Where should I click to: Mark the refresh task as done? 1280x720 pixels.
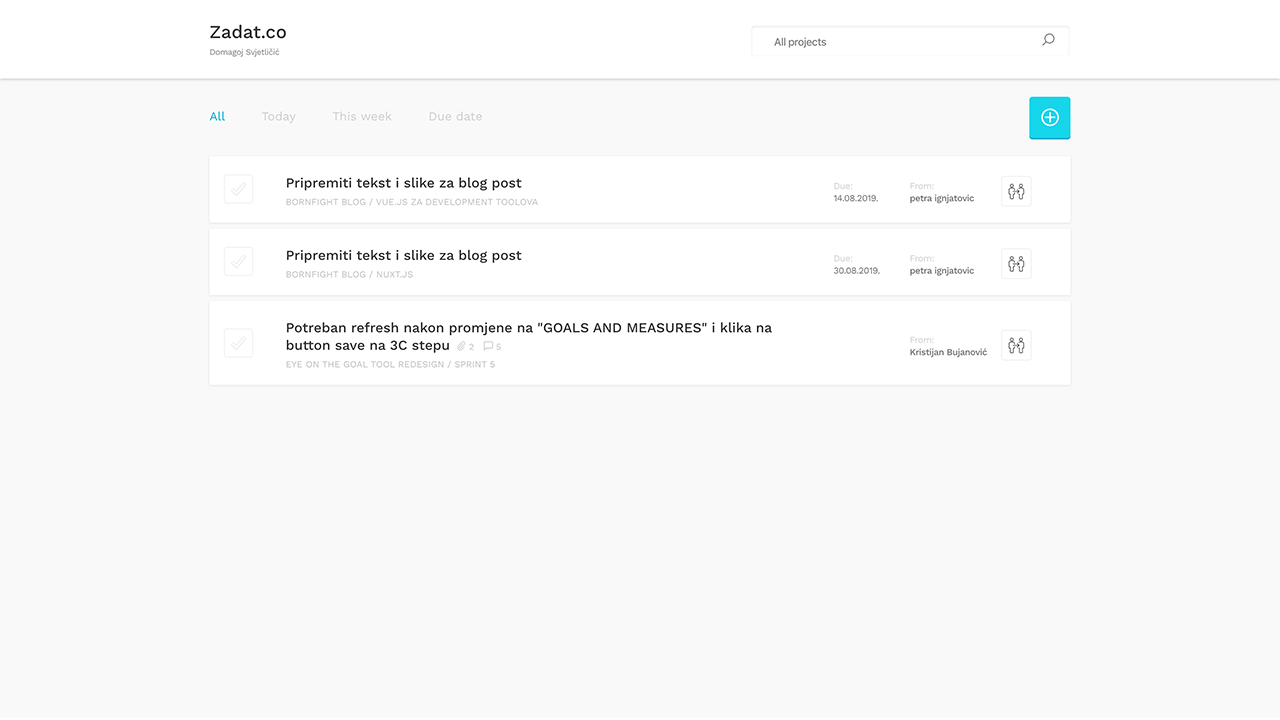click(x=238, y=342)
